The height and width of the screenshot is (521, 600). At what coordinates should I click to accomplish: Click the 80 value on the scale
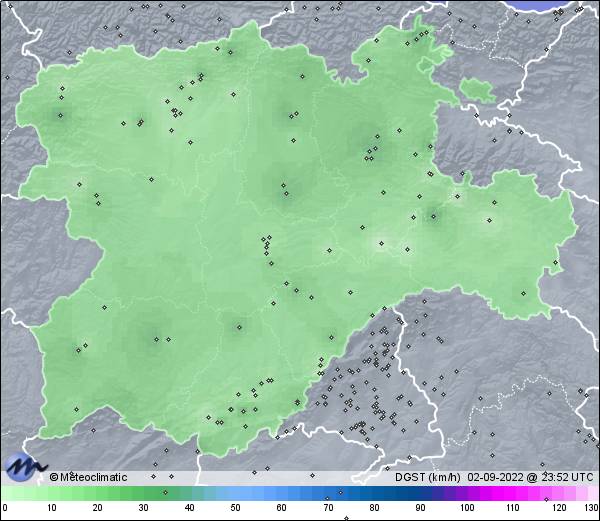click(374, 508)
